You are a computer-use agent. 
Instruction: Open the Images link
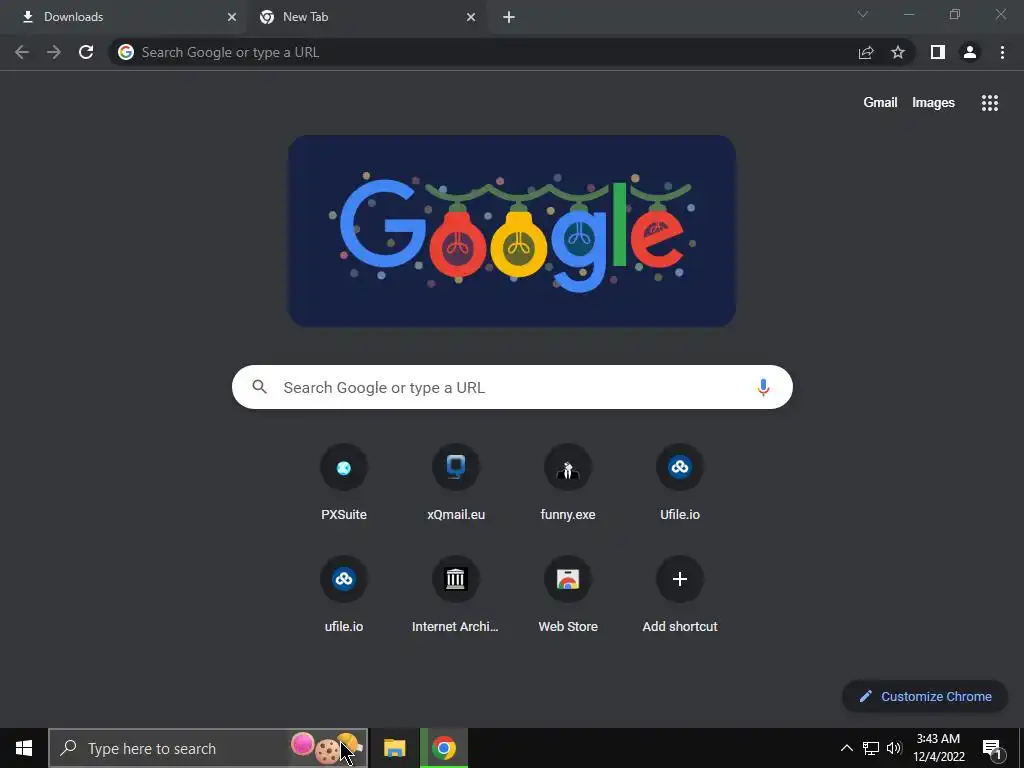(933, 103)
